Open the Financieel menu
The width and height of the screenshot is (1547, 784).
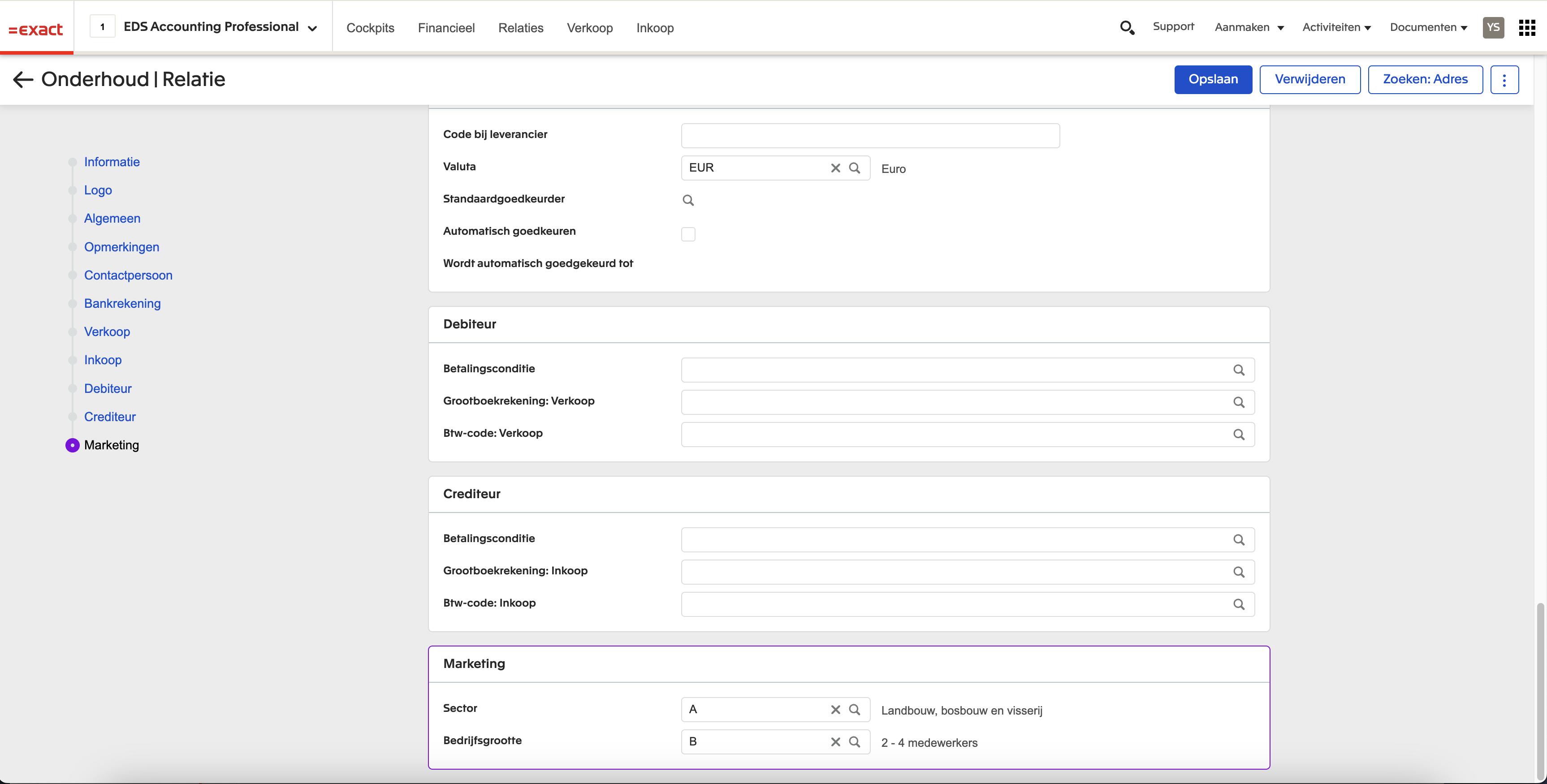pyautogui.click(x=445, y=28)
